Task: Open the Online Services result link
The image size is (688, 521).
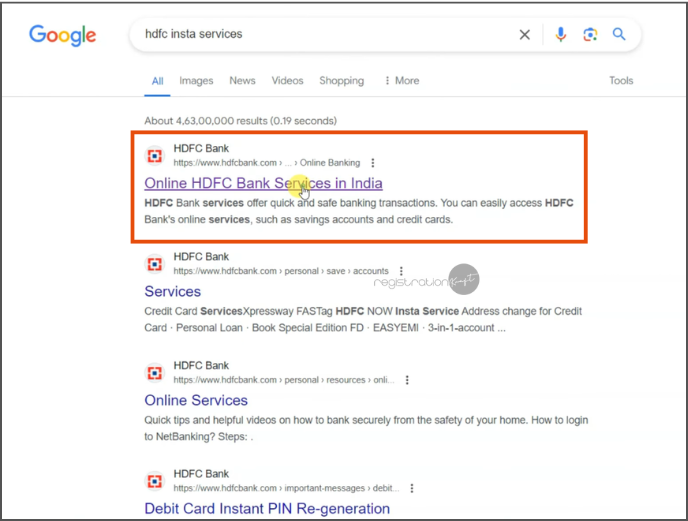Action: click(x=196, y=400)
